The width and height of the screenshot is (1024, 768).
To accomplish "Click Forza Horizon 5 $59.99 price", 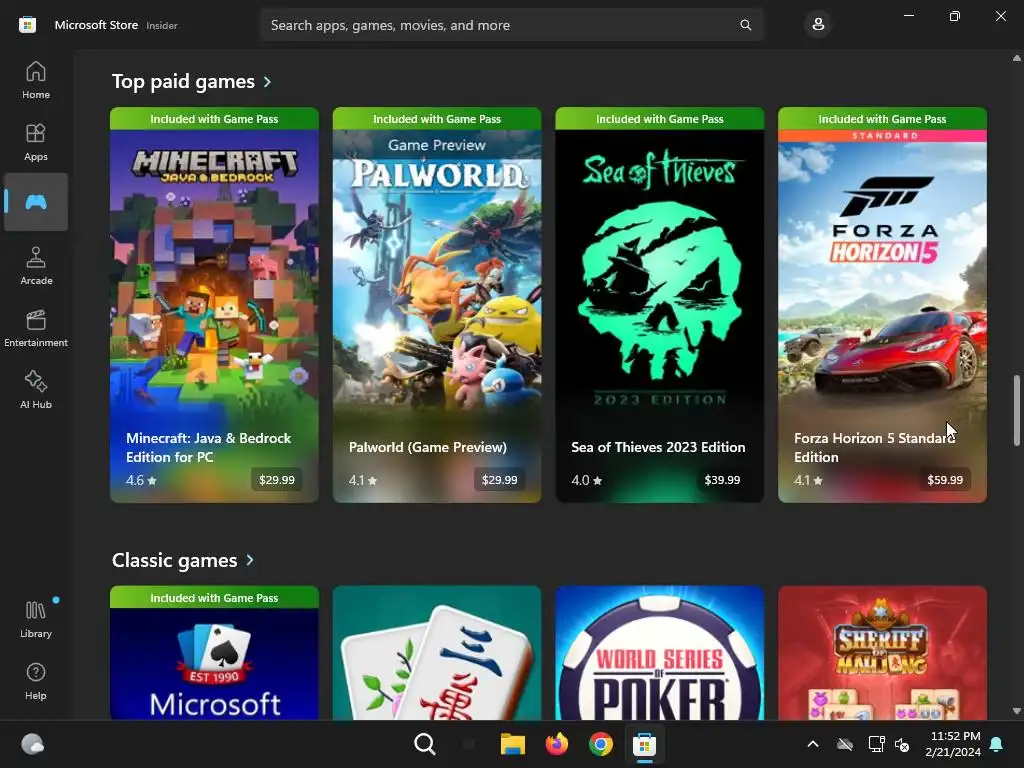I will [x=945, y=480].
